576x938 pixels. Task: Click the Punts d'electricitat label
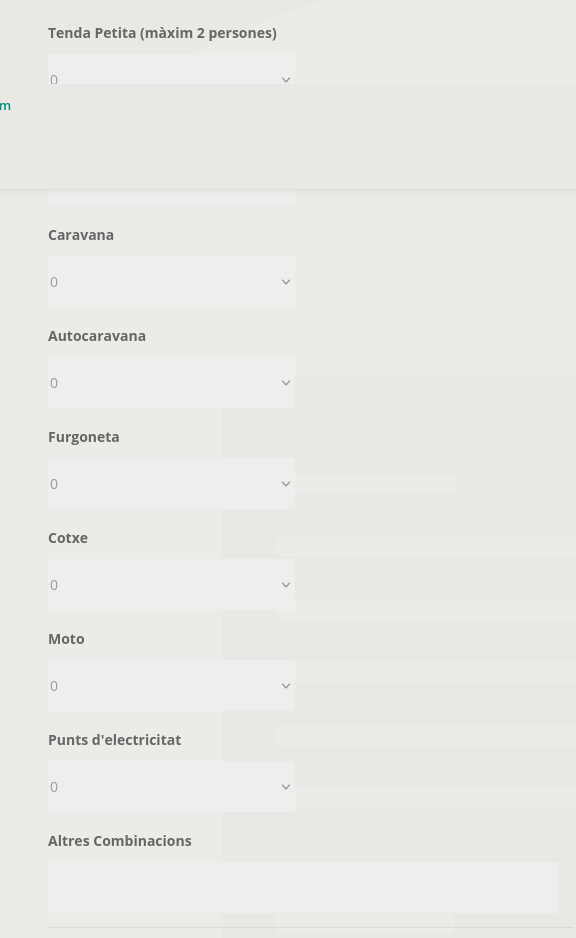pyautogui.click(x=114, y=740)
